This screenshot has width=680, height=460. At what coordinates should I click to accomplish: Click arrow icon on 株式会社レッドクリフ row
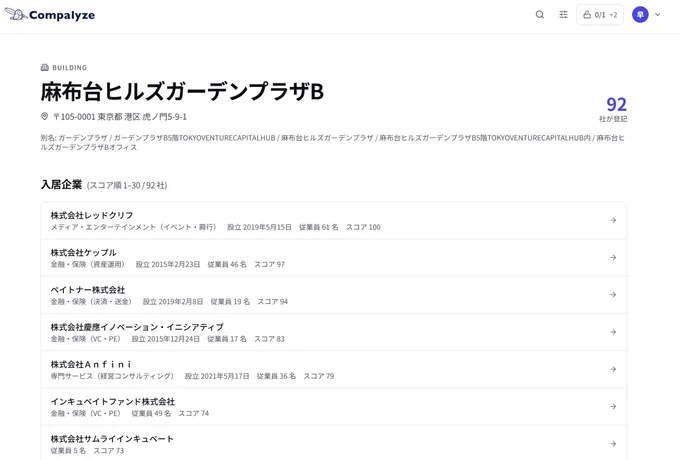pyautogui.click(x=613, y=220)
